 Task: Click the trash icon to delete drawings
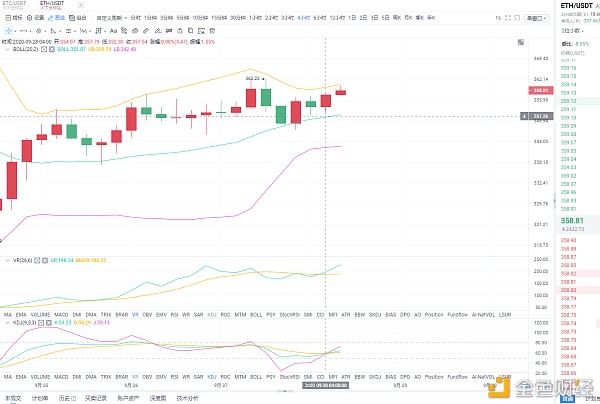[x=212, y=31]
